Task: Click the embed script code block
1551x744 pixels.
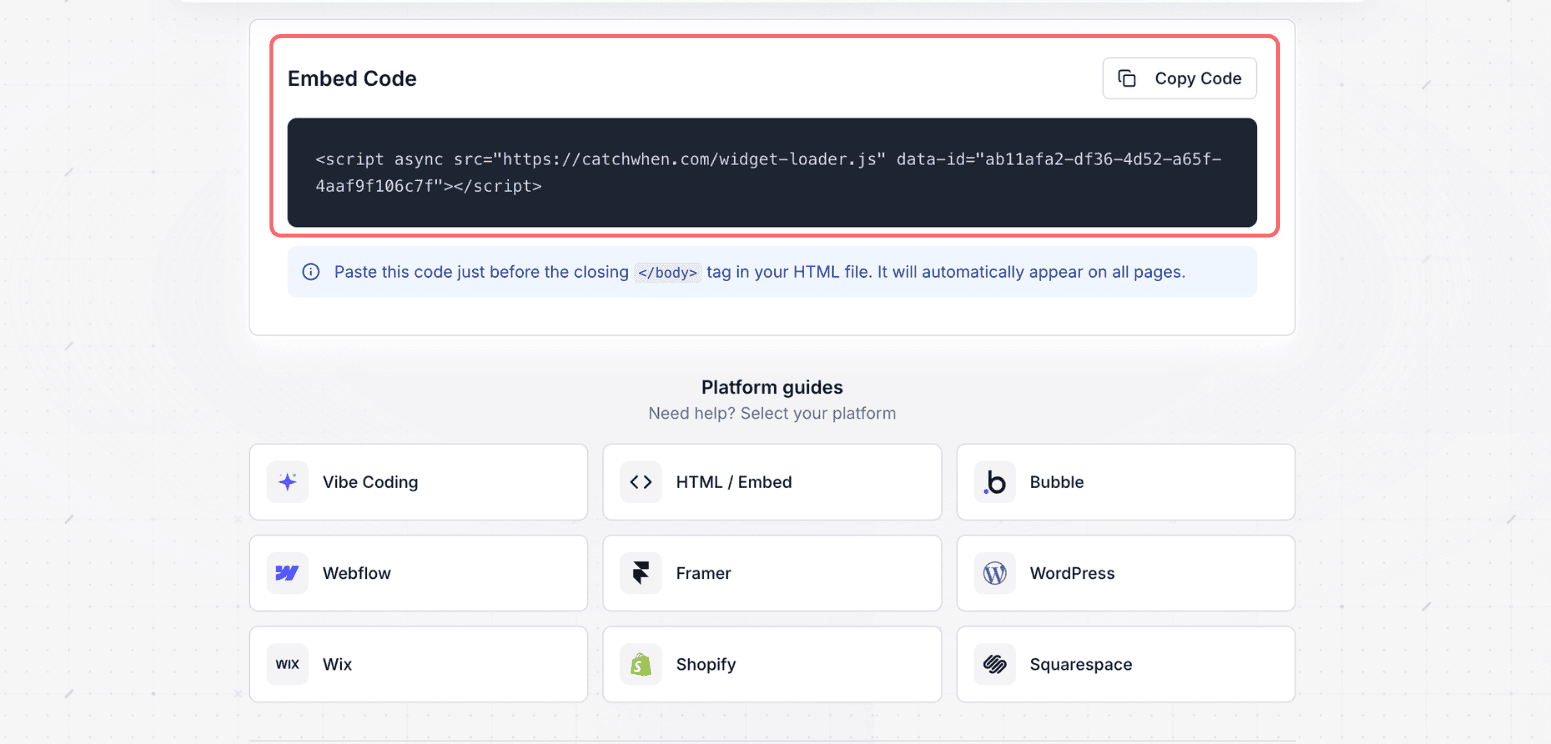Action: tap(772, 173)
